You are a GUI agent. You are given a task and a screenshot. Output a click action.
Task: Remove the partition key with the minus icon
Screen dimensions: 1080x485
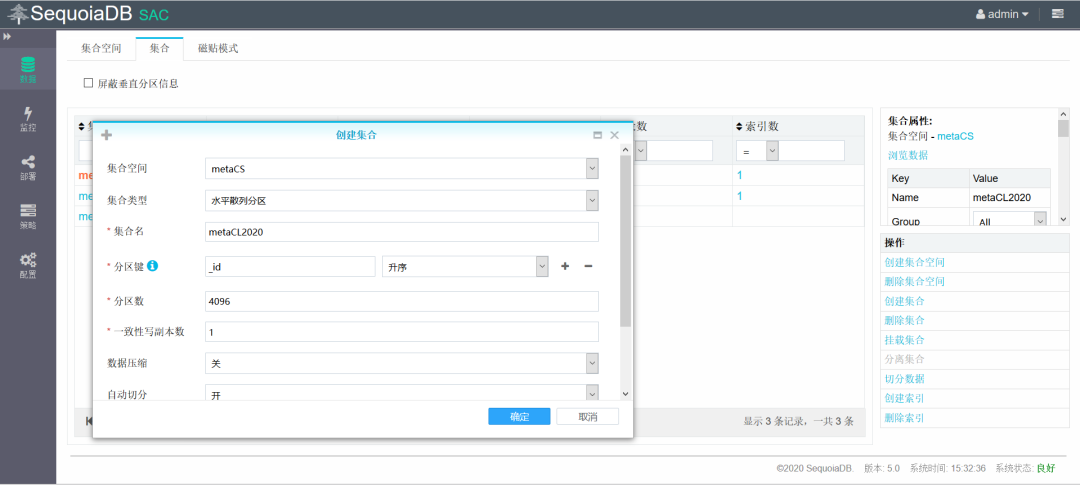click(x=588, y=266)
